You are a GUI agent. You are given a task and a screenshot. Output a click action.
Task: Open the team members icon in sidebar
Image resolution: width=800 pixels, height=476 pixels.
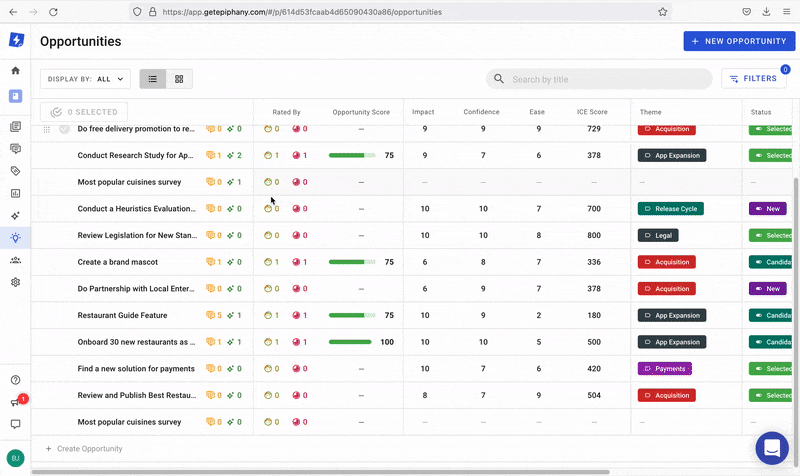(x=15, y=260)
